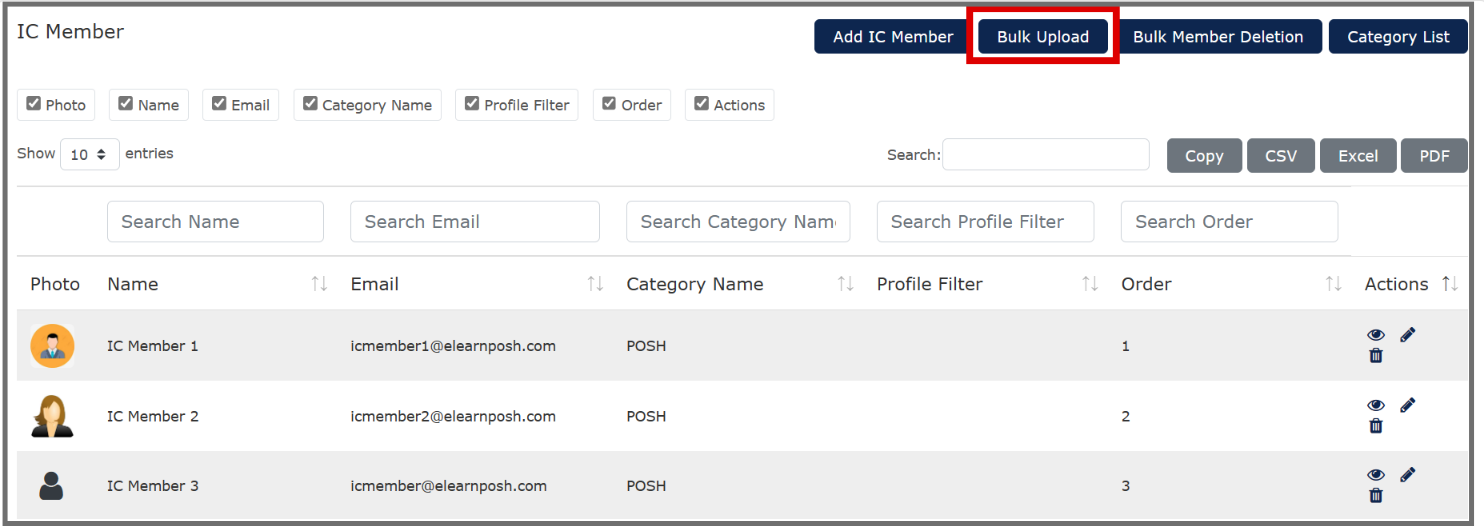1484x526 pixels.
Task: Delete IC Member 3 using trash icon
Action: point(1376,496)
